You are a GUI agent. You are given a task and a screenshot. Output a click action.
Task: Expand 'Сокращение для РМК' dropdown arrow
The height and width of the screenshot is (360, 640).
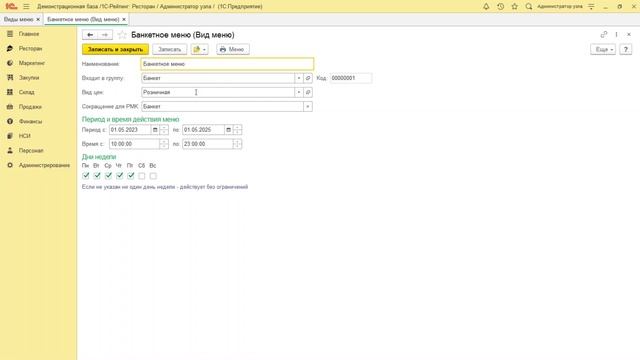click(308, 107)
